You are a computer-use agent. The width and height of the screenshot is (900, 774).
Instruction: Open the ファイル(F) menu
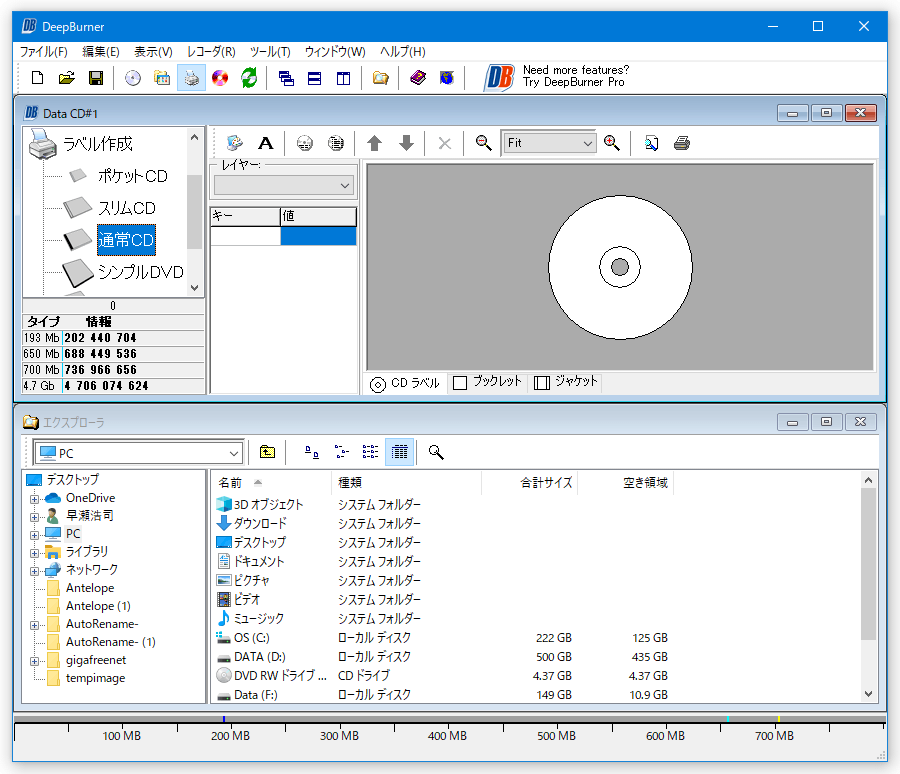pos(44,52)
